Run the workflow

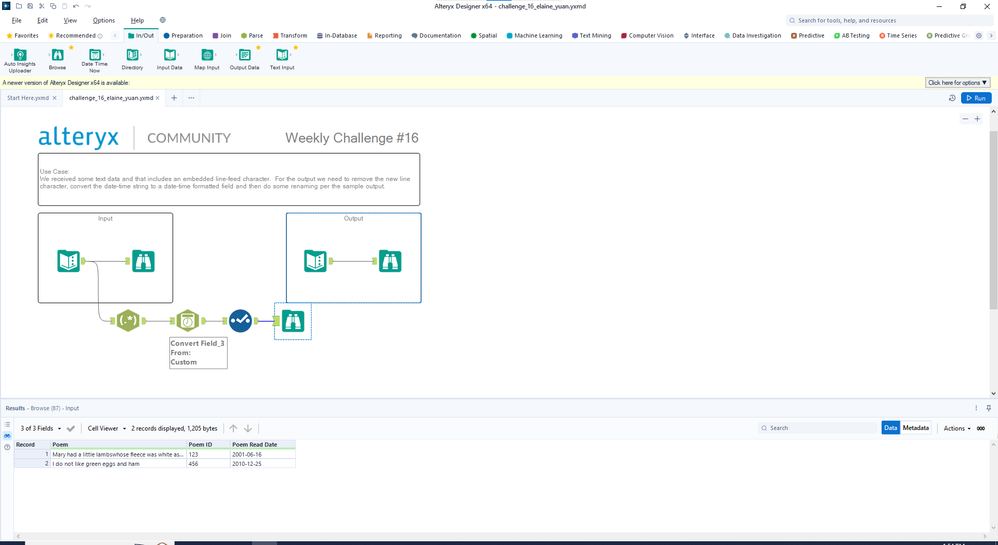pyautogui.click(x=976, y=98)
